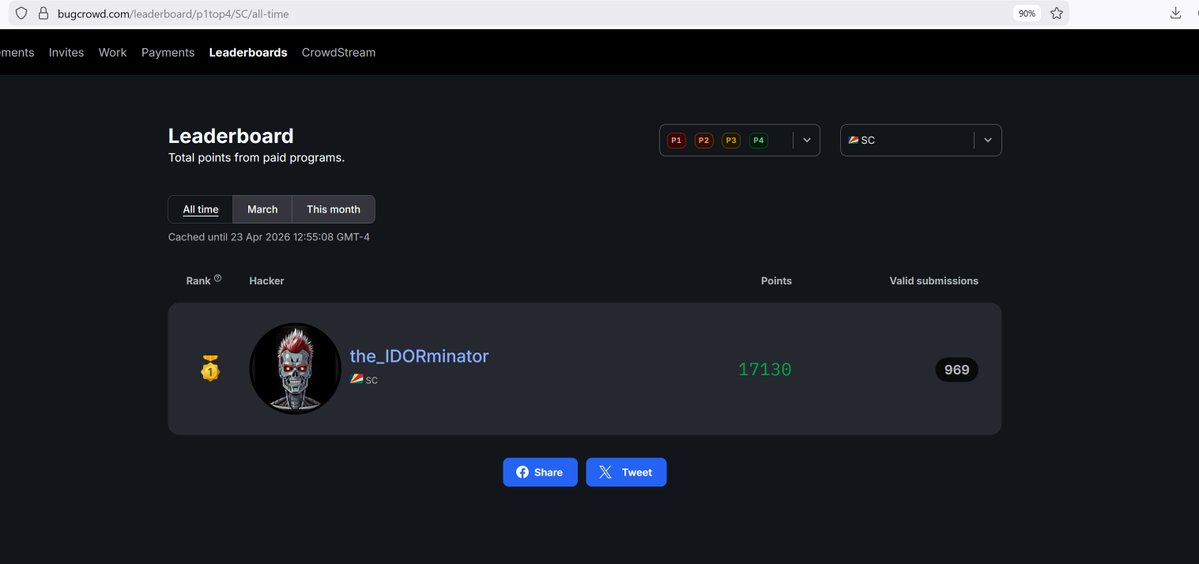
Task: Open the SC country selector box
Action: click(x=921, y=141)
